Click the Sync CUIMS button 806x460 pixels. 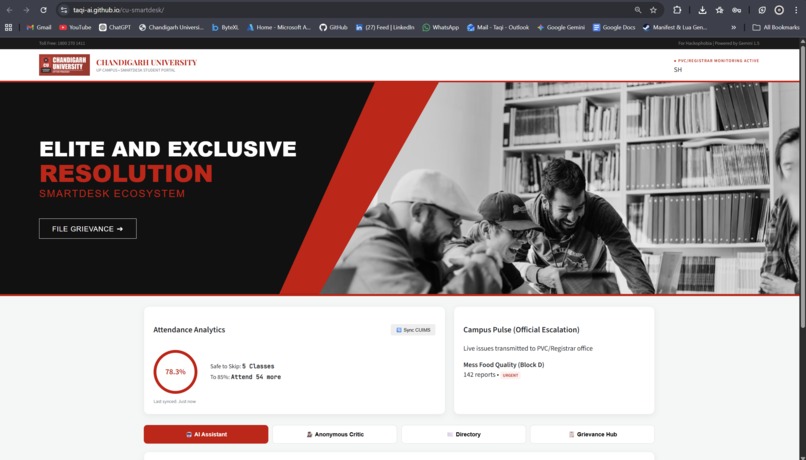coord(413,329)
